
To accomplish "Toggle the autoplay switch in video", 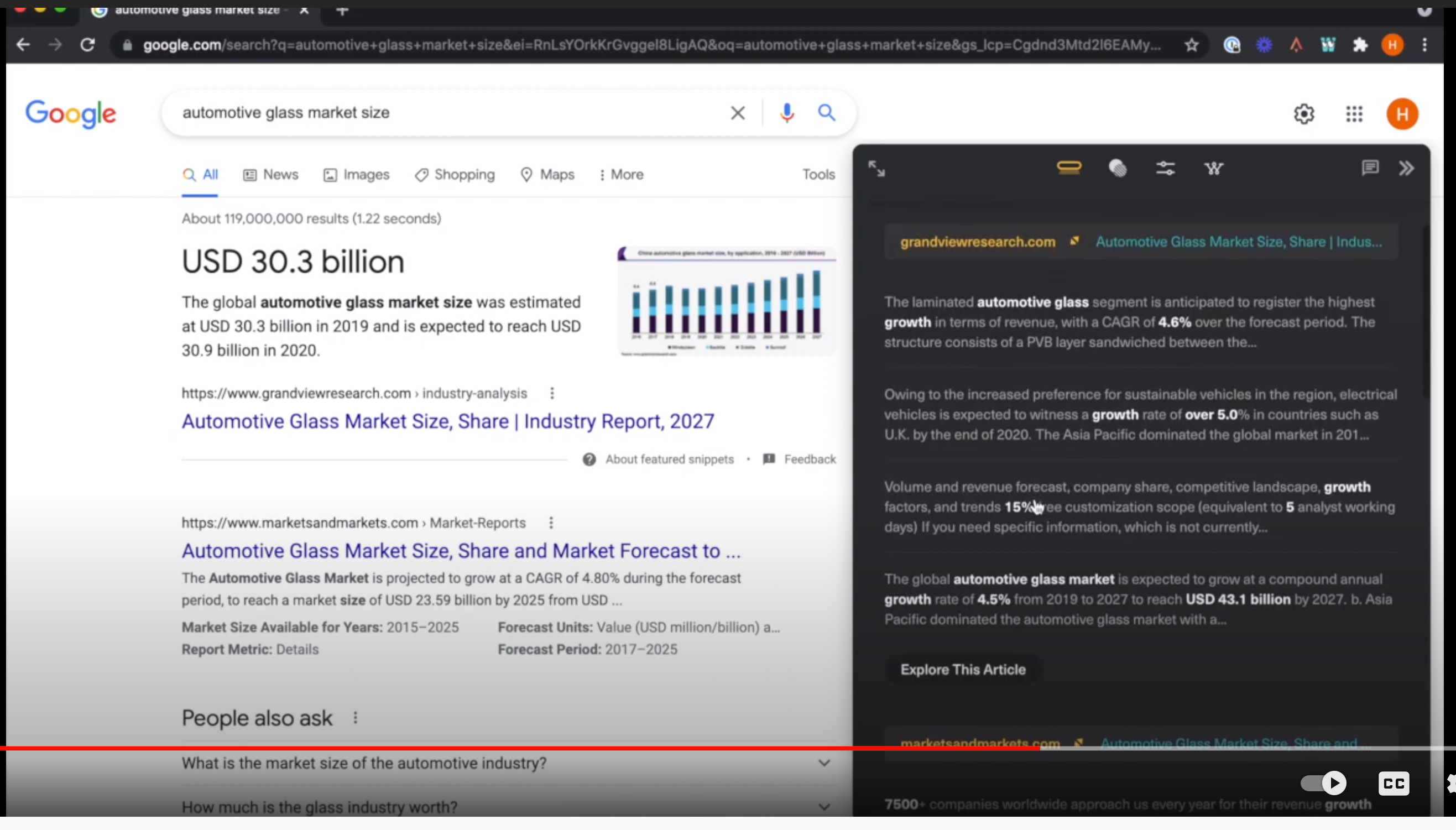I will 1323,782.
